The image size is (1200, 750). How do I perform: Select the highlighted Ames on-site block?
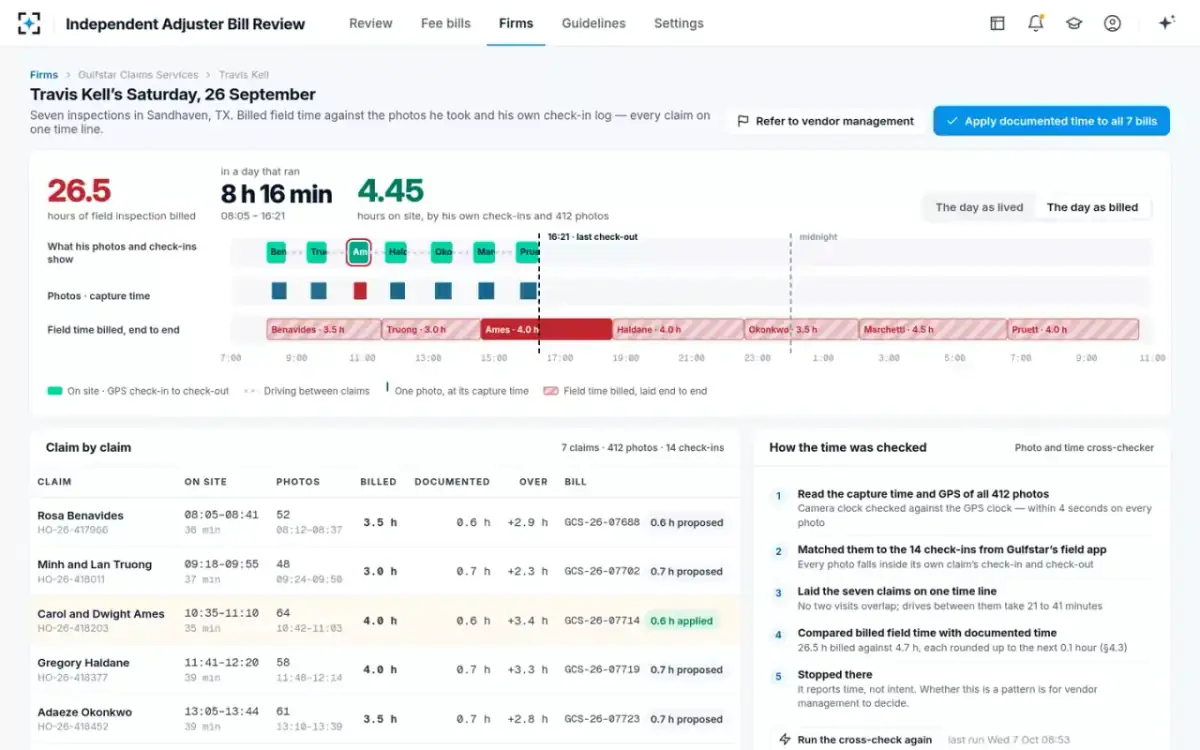pyautogui.click(x=359, y=252)
